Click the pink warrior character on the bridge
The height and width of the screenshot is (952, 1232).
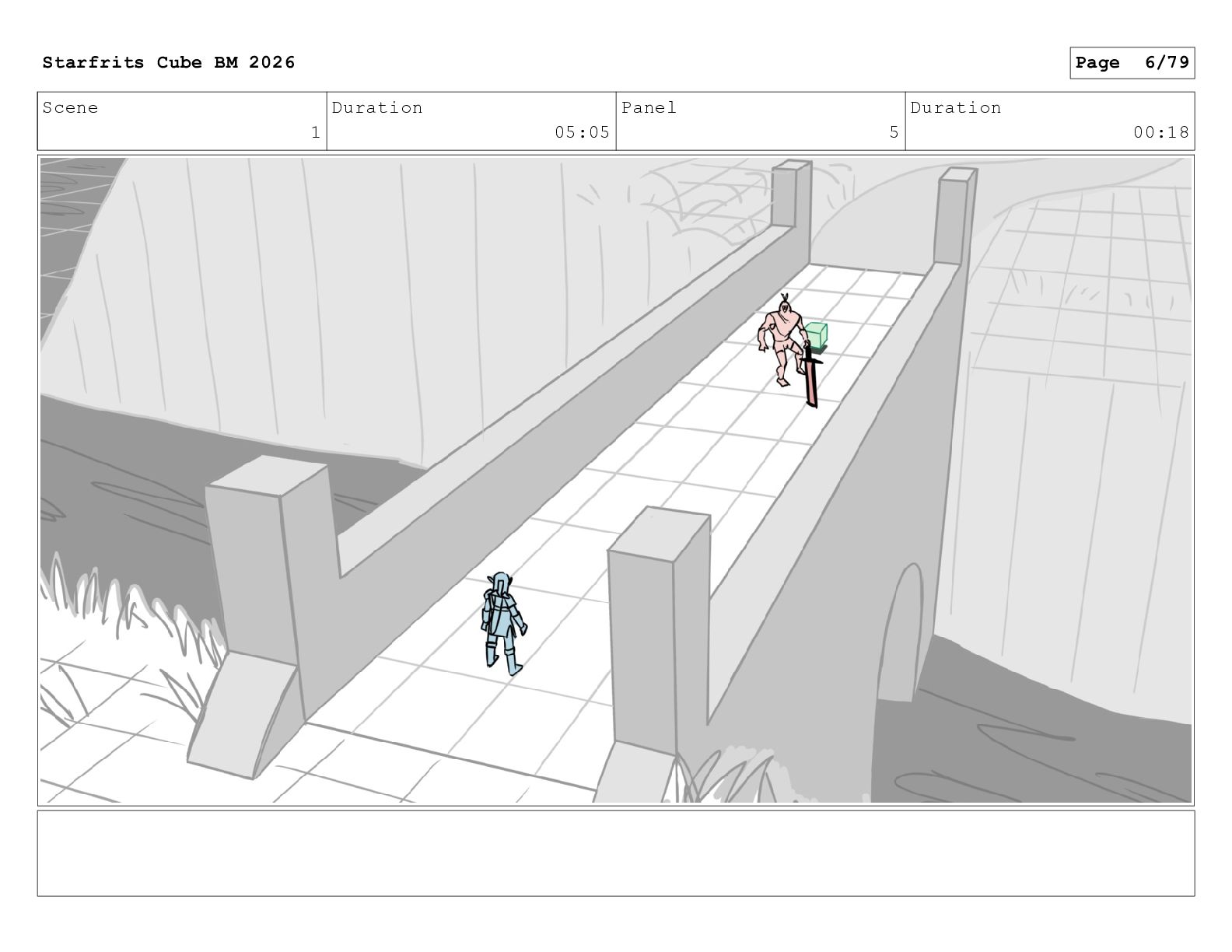(x=782, y=340)
